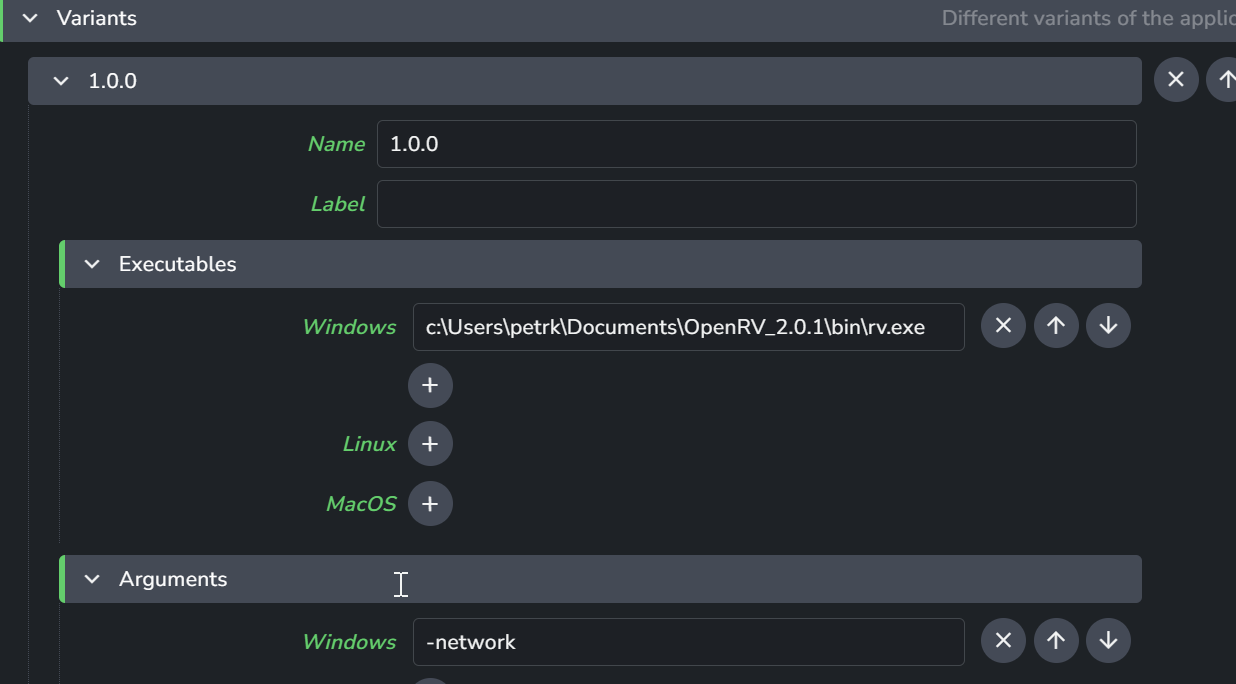Image resolution: width=1236 pixels, height=684 pixels.
Task: Click the MacOS label under Executables
Action: [x=361, y=504]
